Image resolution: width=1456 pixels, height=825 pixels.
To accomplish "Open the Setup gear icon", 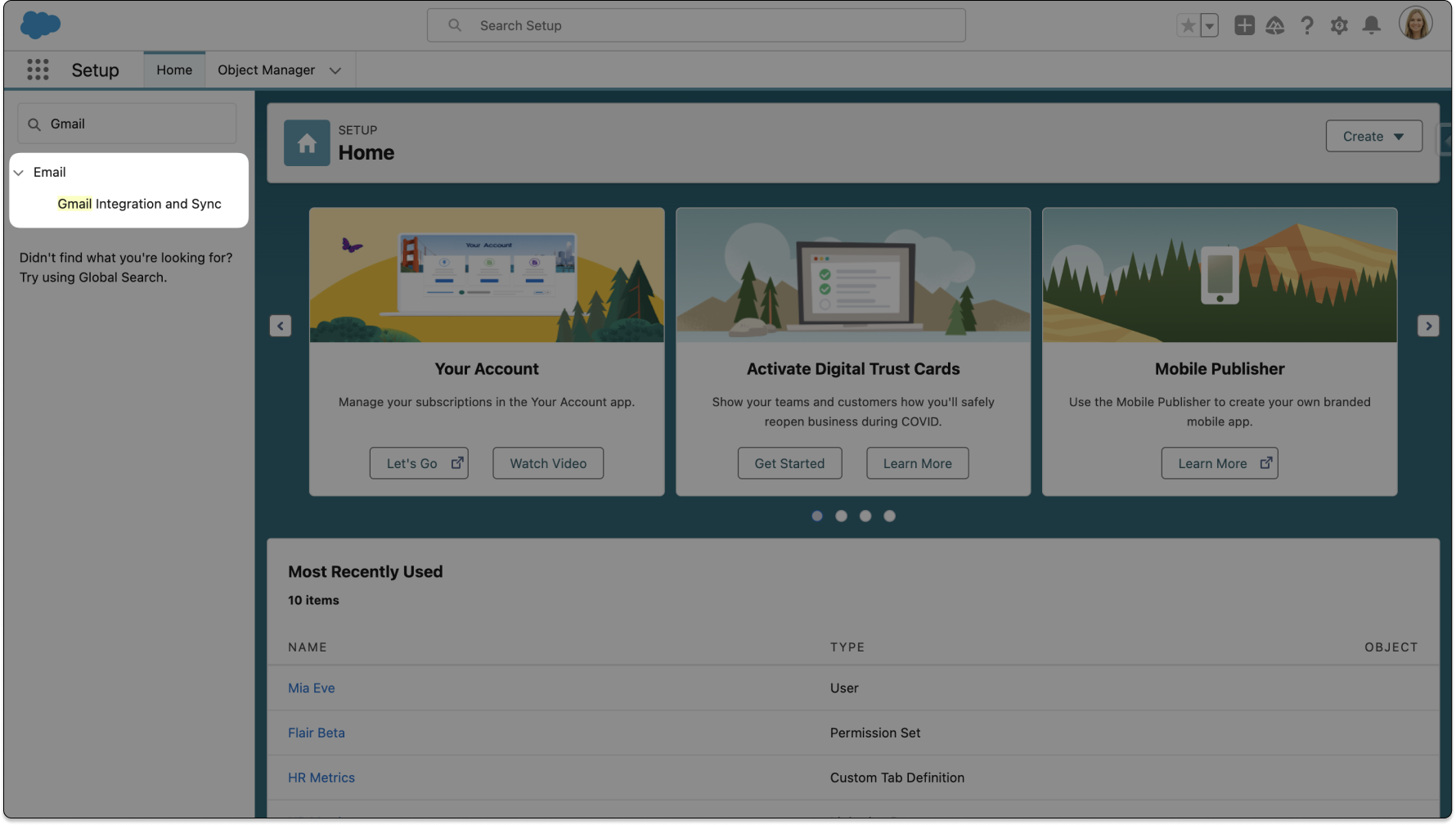I will click(1339, 25).
